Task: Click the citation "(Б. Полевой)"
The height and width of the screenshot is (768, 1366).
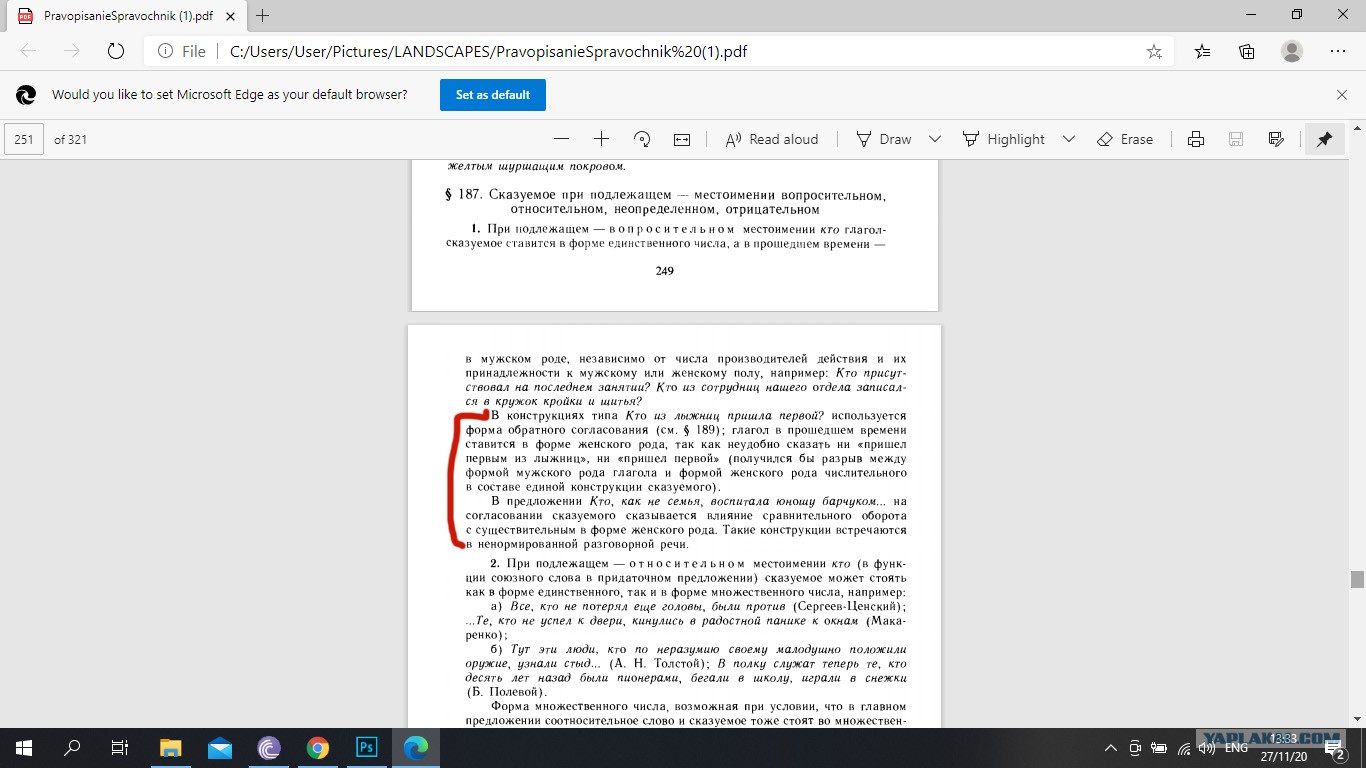Action: point(506,692)
